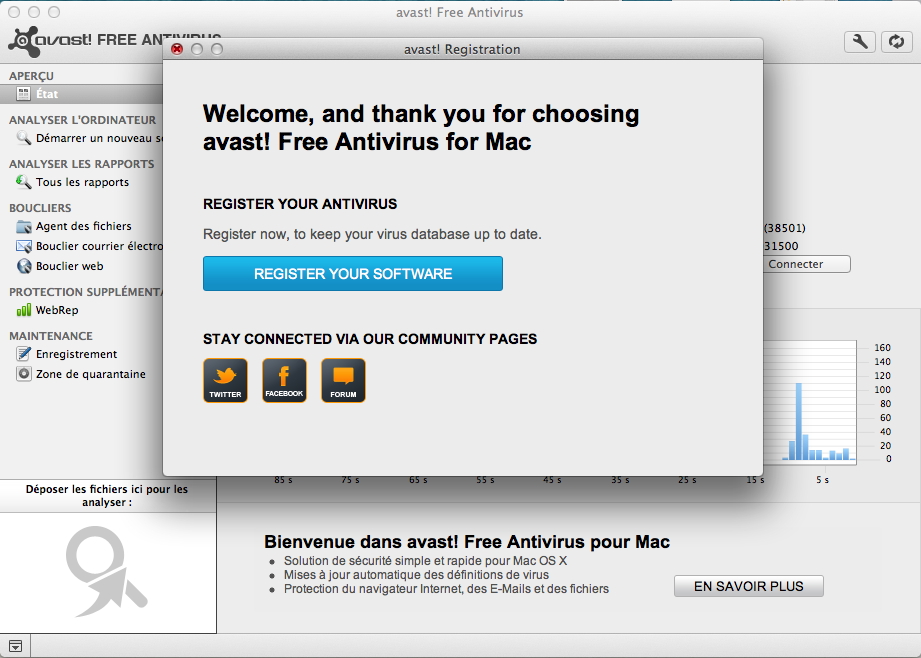Open Tous les rapports in sidebar
The width and height of the screenshot is (921, 658).
click(82, 182)
